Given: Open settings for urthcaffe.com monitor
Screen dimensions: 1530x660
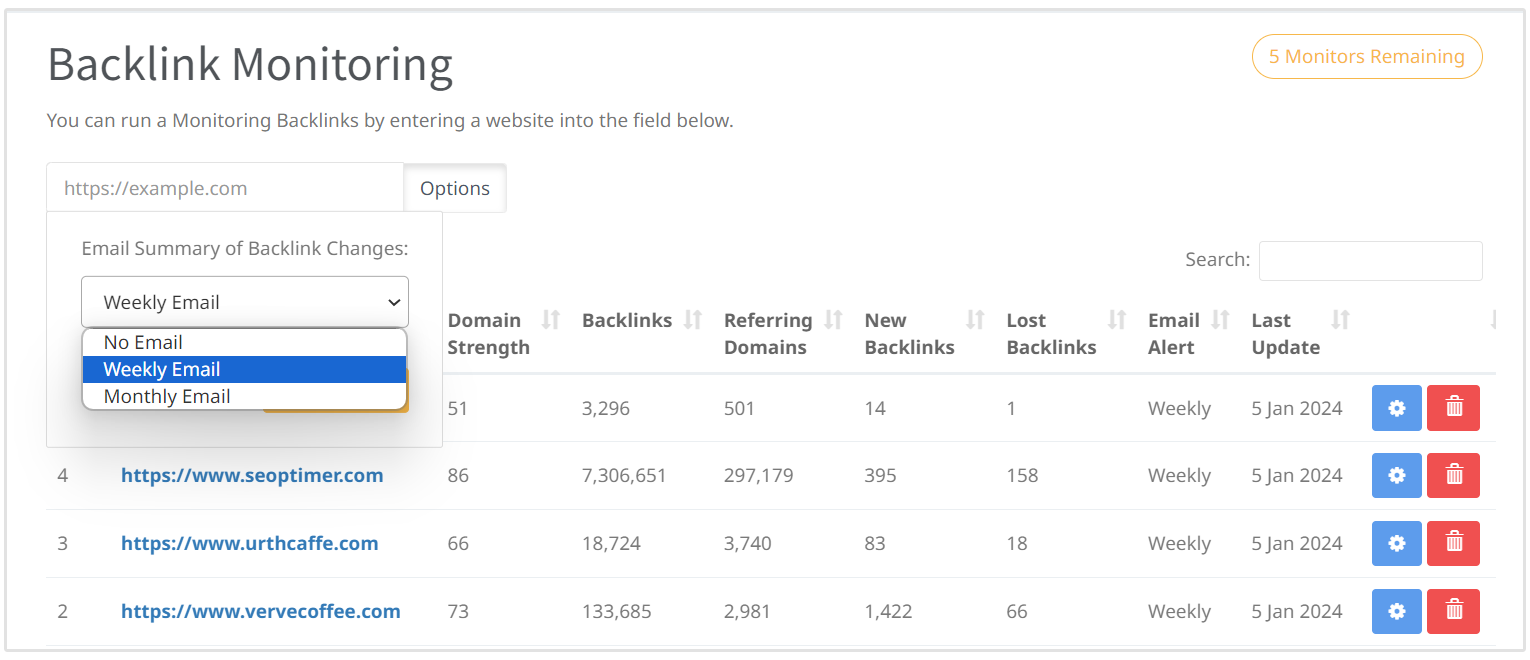Looking at the screenshot, I should click(1396, 544).
